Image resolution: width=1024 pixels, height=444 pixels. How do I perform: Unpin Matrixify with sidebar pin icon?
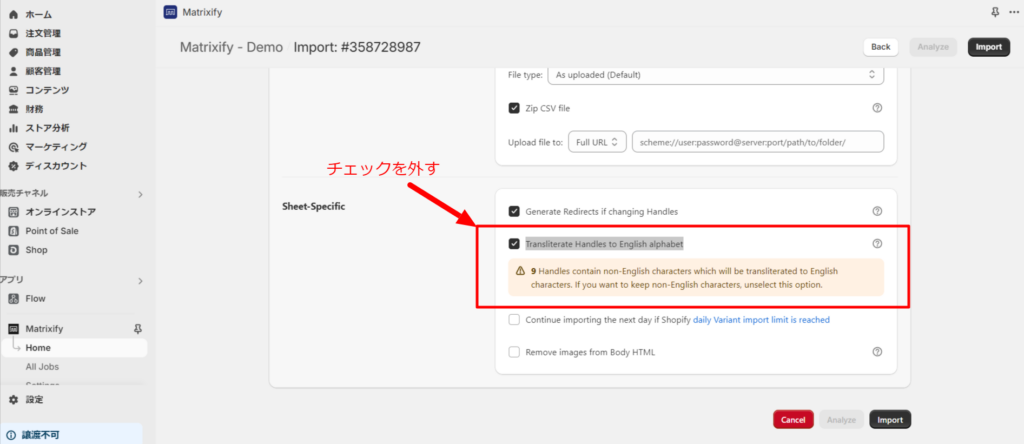click(137, 329)
